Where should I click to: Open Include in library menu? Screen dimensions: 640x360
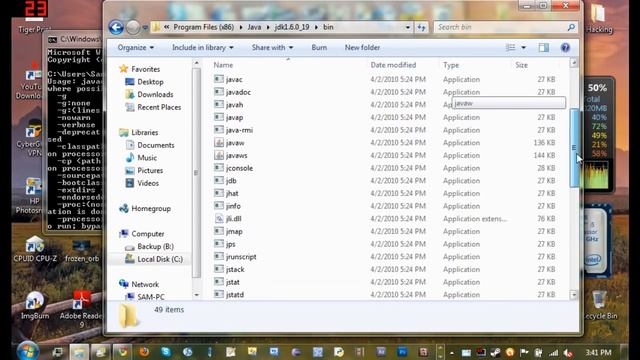[x=202, y=48]
